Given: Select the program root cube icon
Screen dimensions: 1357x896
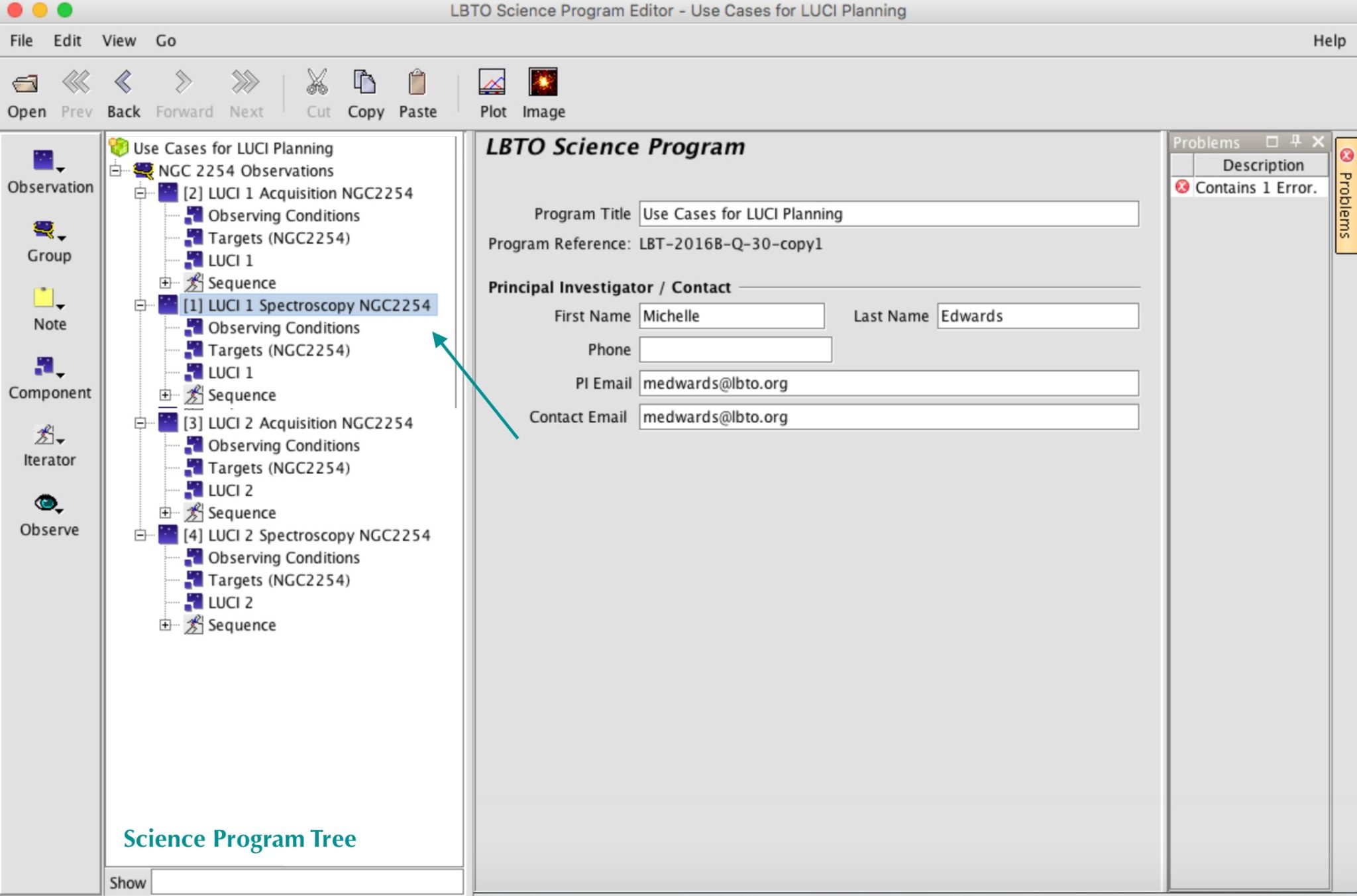Looking at the screenshot, I should [119, 147].
